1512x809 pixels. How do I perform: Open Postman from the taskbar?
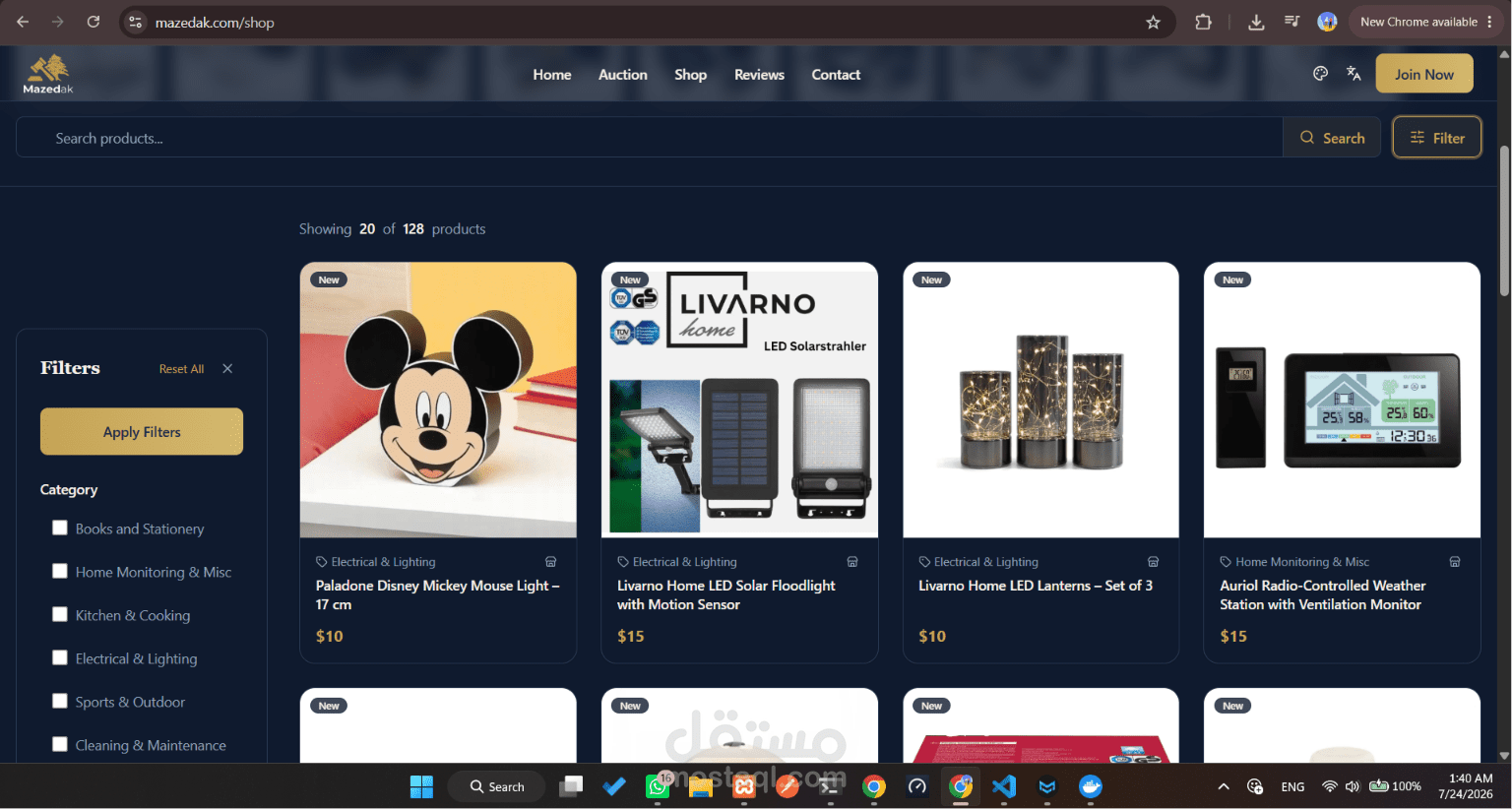pos(787,786)
